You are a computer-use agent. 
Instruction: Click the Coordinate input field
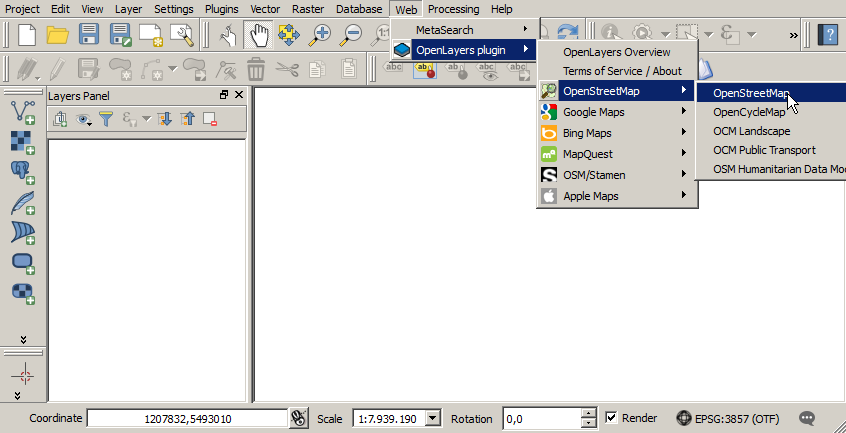pyautogui.click(x=188, y=418)
